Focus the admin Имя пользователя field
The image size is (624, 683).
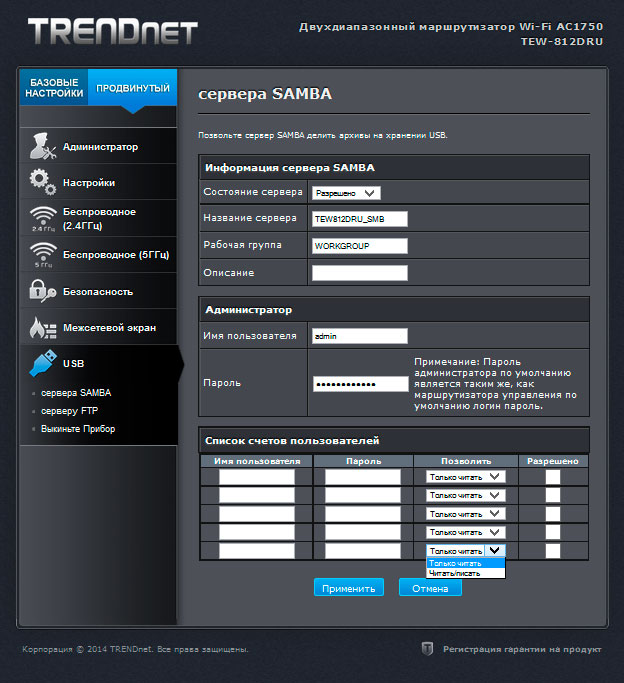[360, 336]
